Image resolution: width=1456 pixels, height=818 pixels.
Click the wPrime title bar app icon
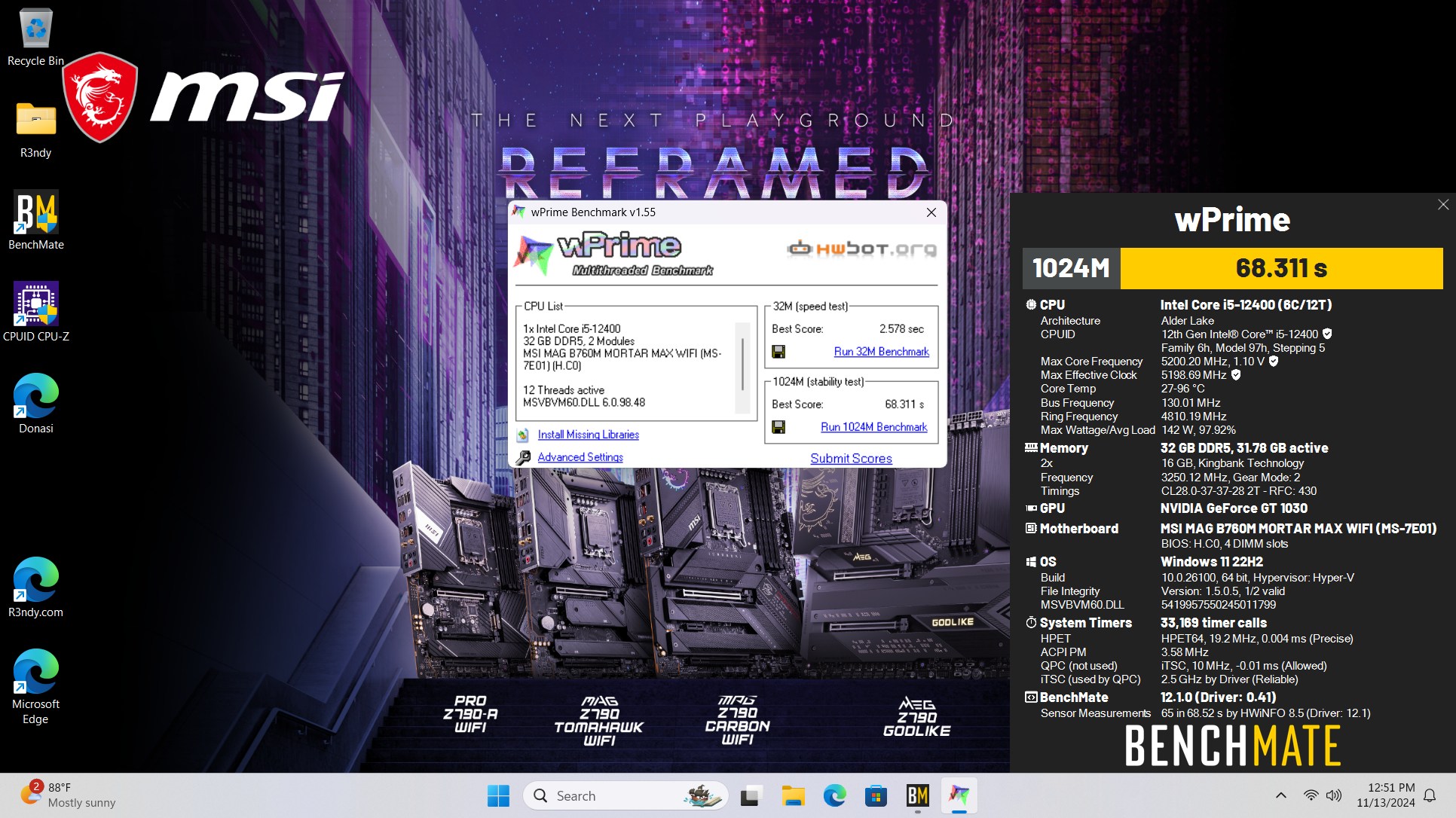(518, 212)
